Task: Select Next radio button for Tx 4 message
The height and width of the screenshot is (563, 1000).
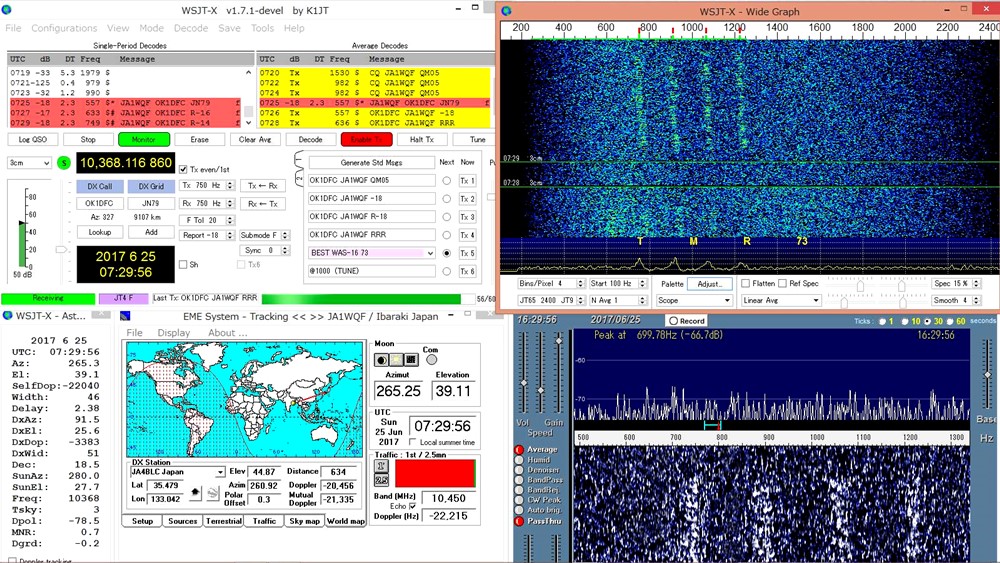Action: coord(446,235)
